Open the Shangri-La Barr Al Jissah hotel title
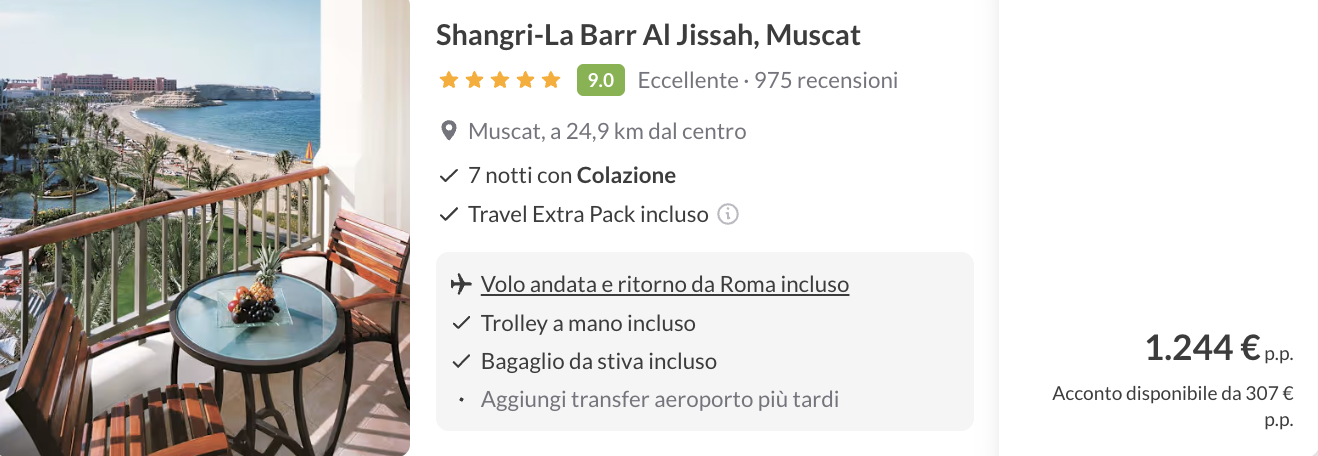This screenshot has width=1318, height=456. 648,35
